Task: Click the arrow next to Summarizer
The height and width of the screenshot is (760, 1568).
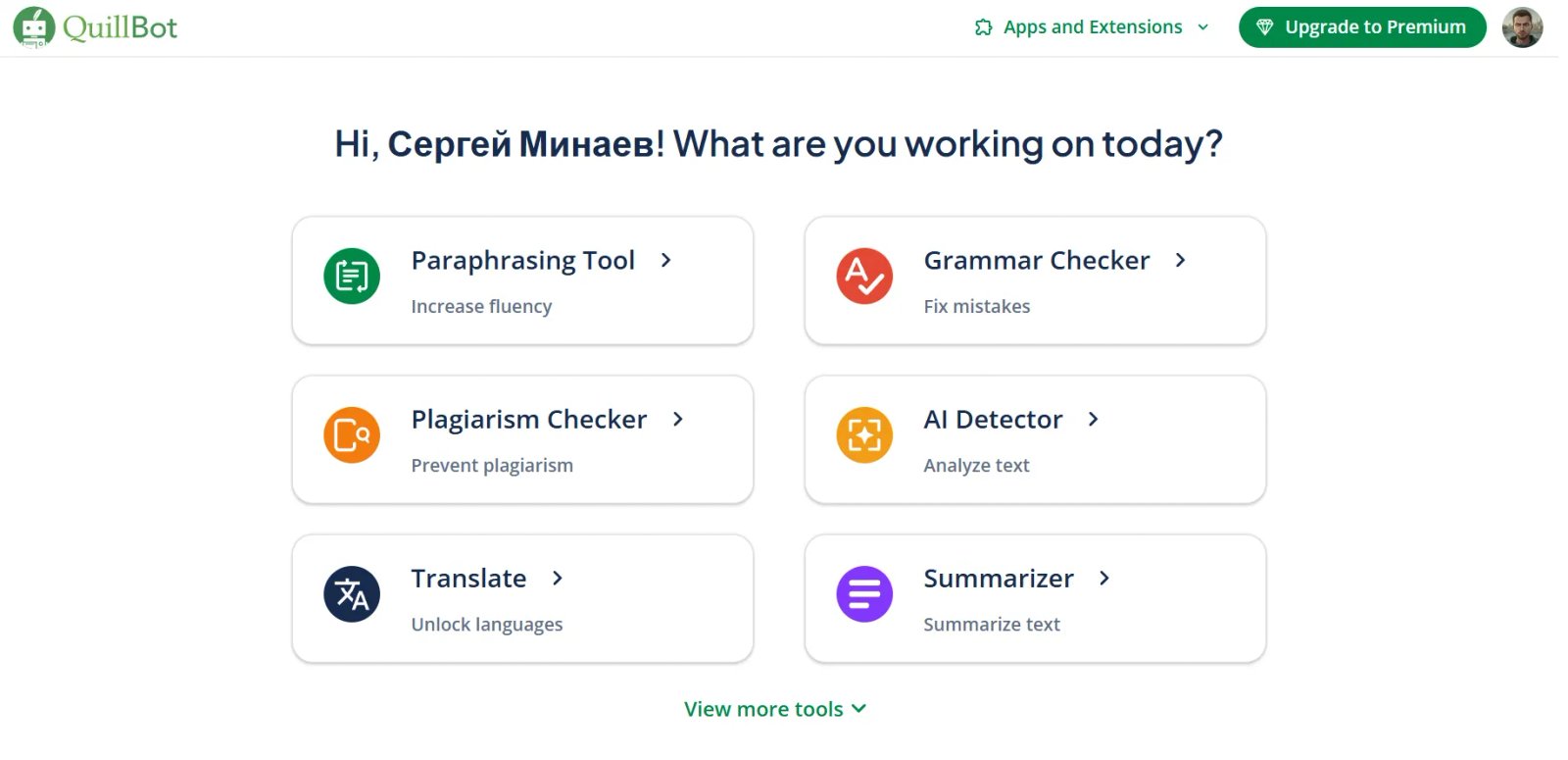Action: click(1104, 578)
